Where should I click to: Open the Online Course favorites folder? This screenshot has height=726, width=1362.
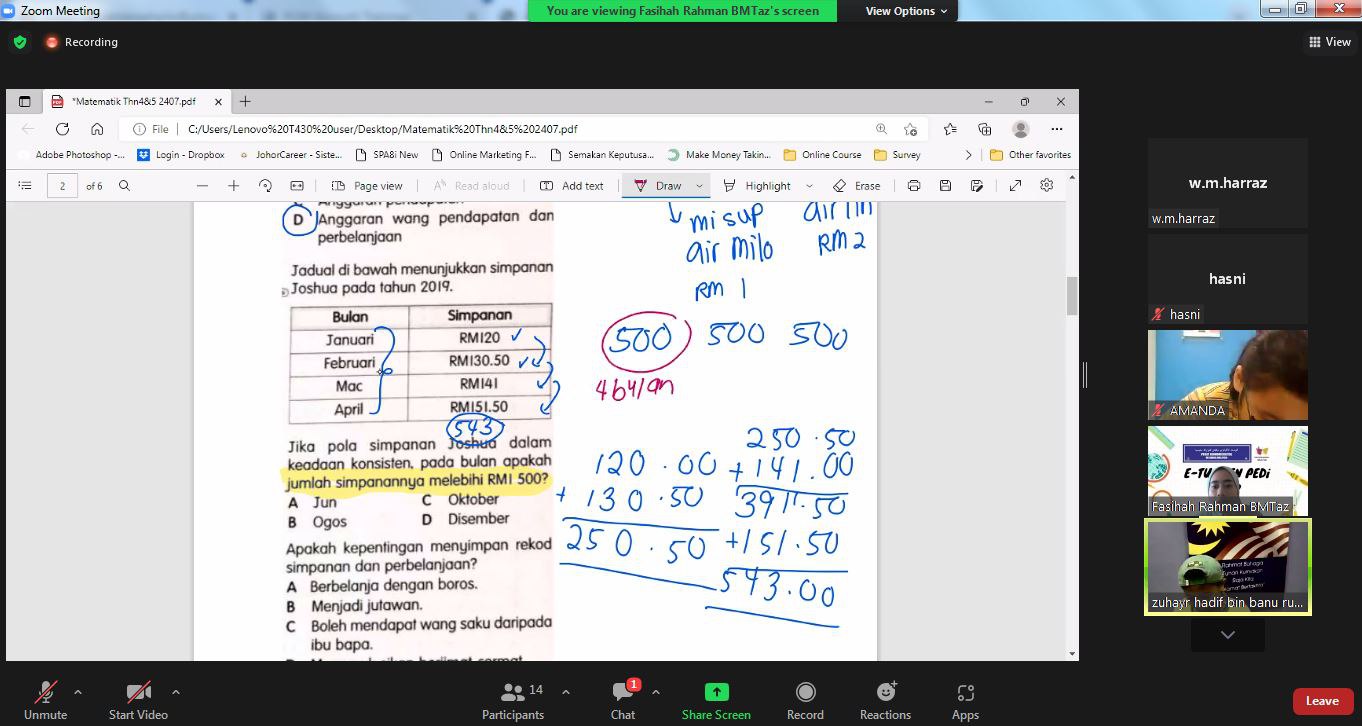(823, 155)
